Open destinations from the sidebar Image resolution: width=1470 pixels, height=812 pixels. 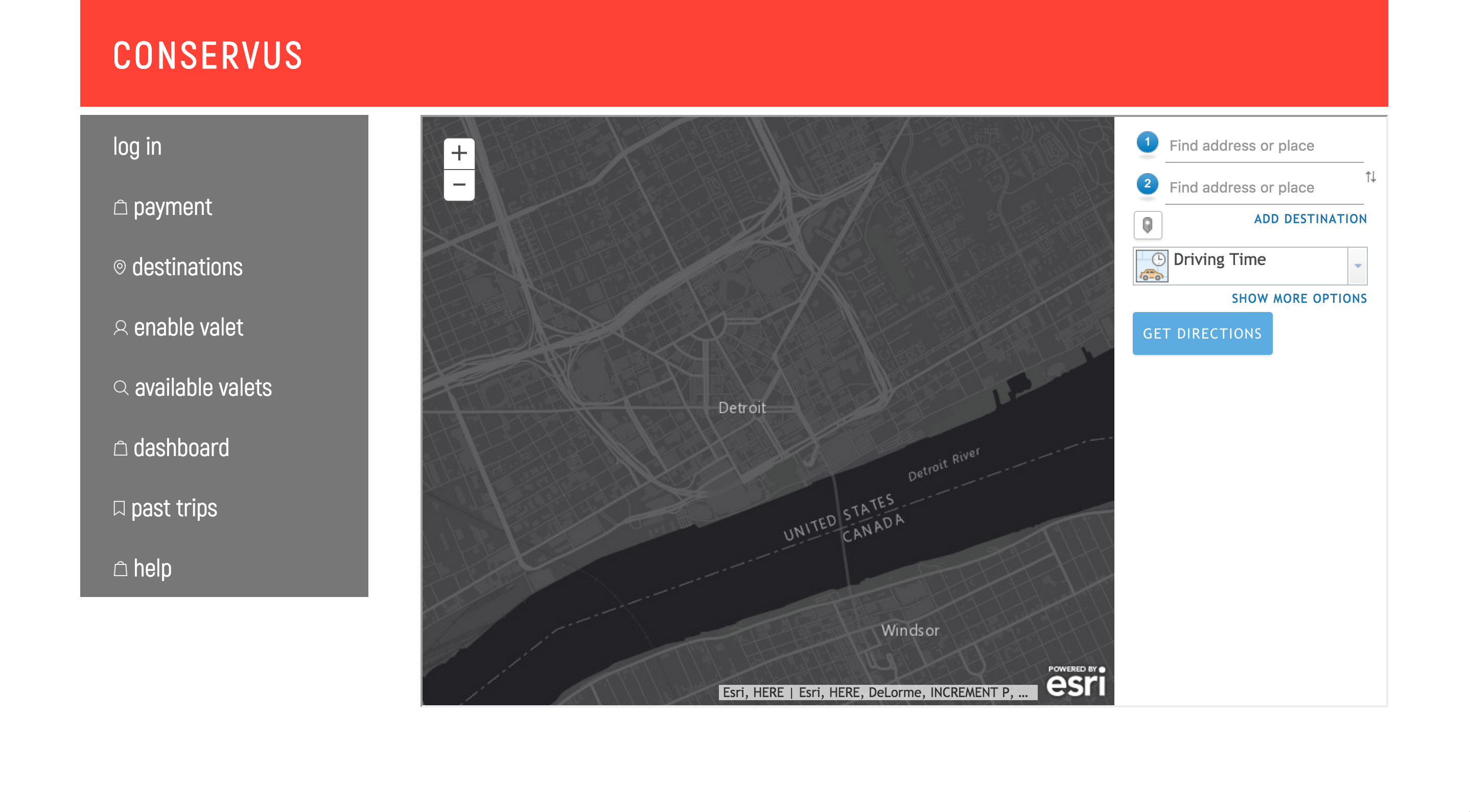(x=186, y=268)
